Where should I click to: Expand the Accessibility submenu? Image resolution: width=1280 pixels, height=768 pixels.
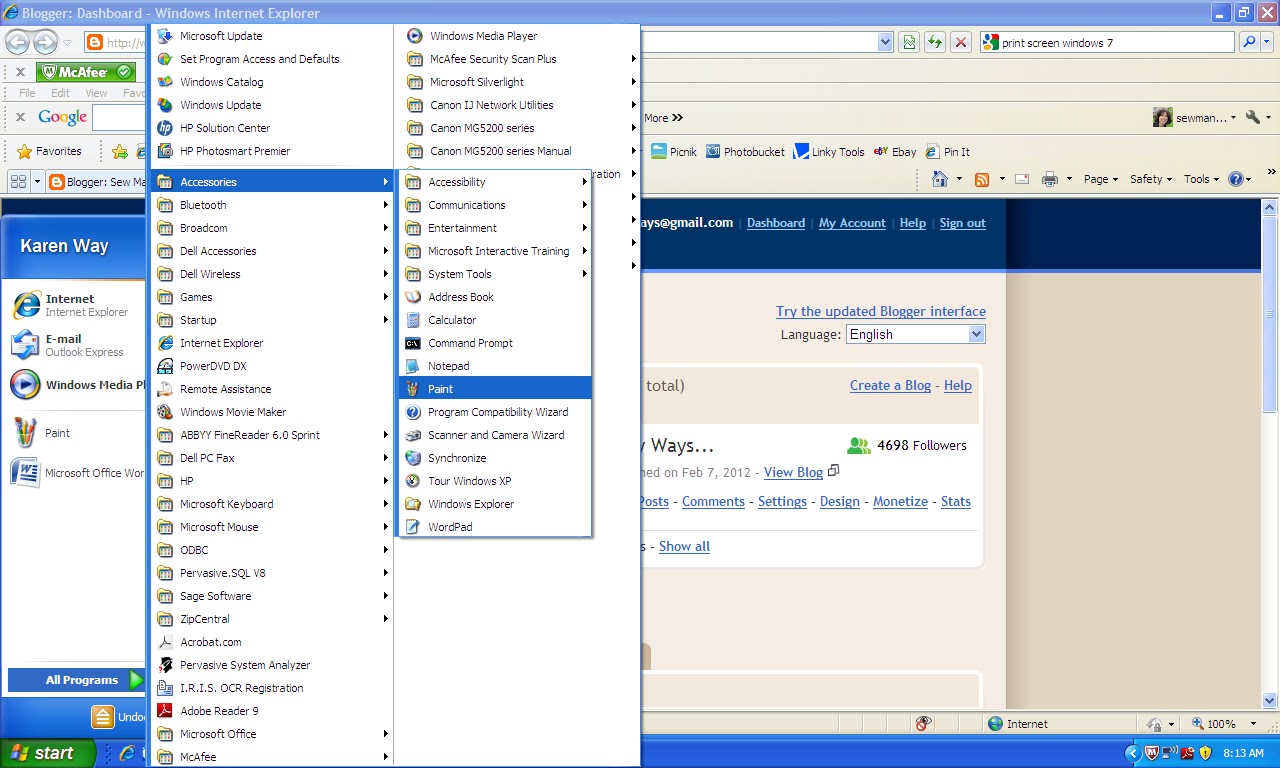coord(495,182)
